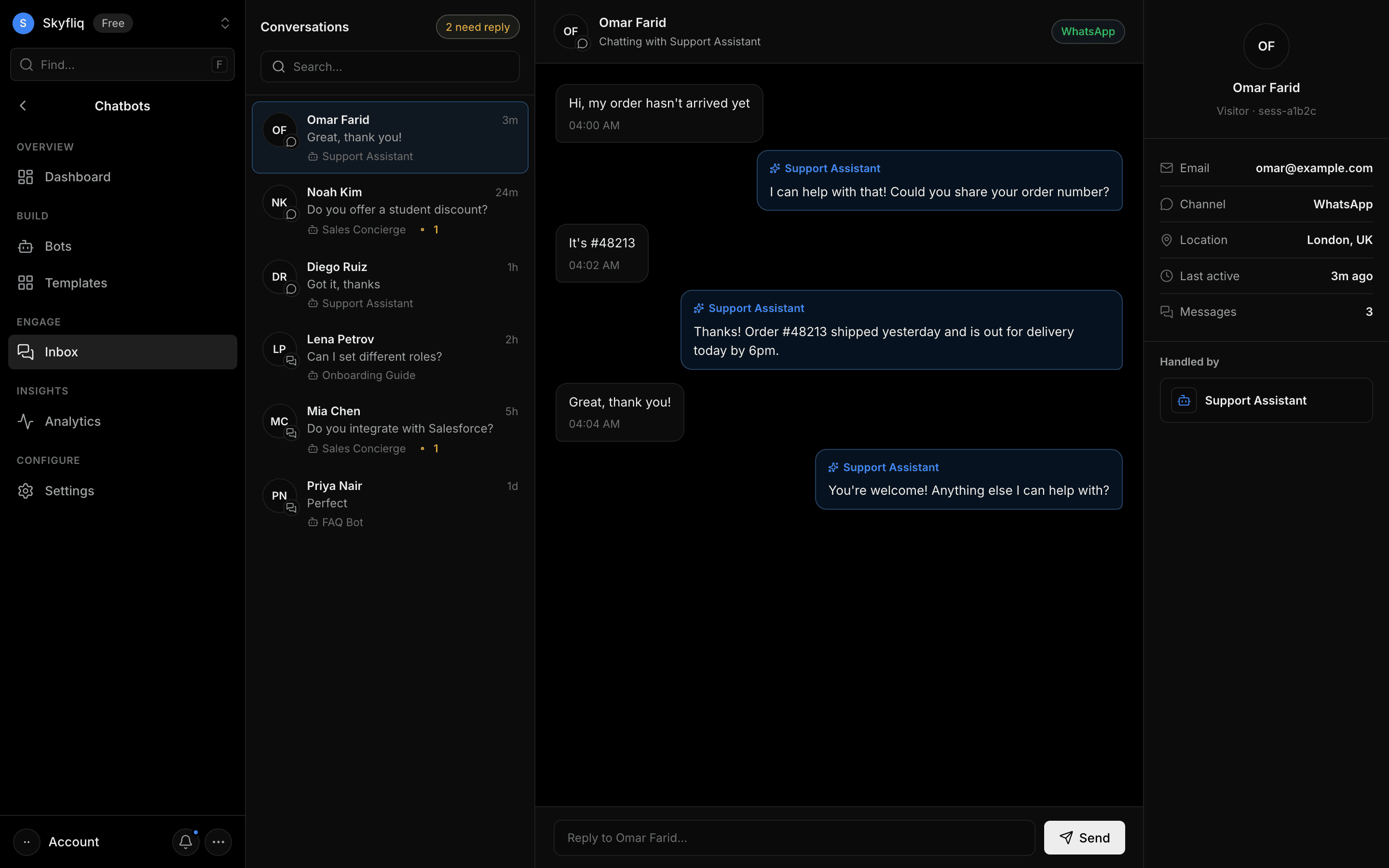
Task: Focus the Conversations search field
Action: click(390, 67)
